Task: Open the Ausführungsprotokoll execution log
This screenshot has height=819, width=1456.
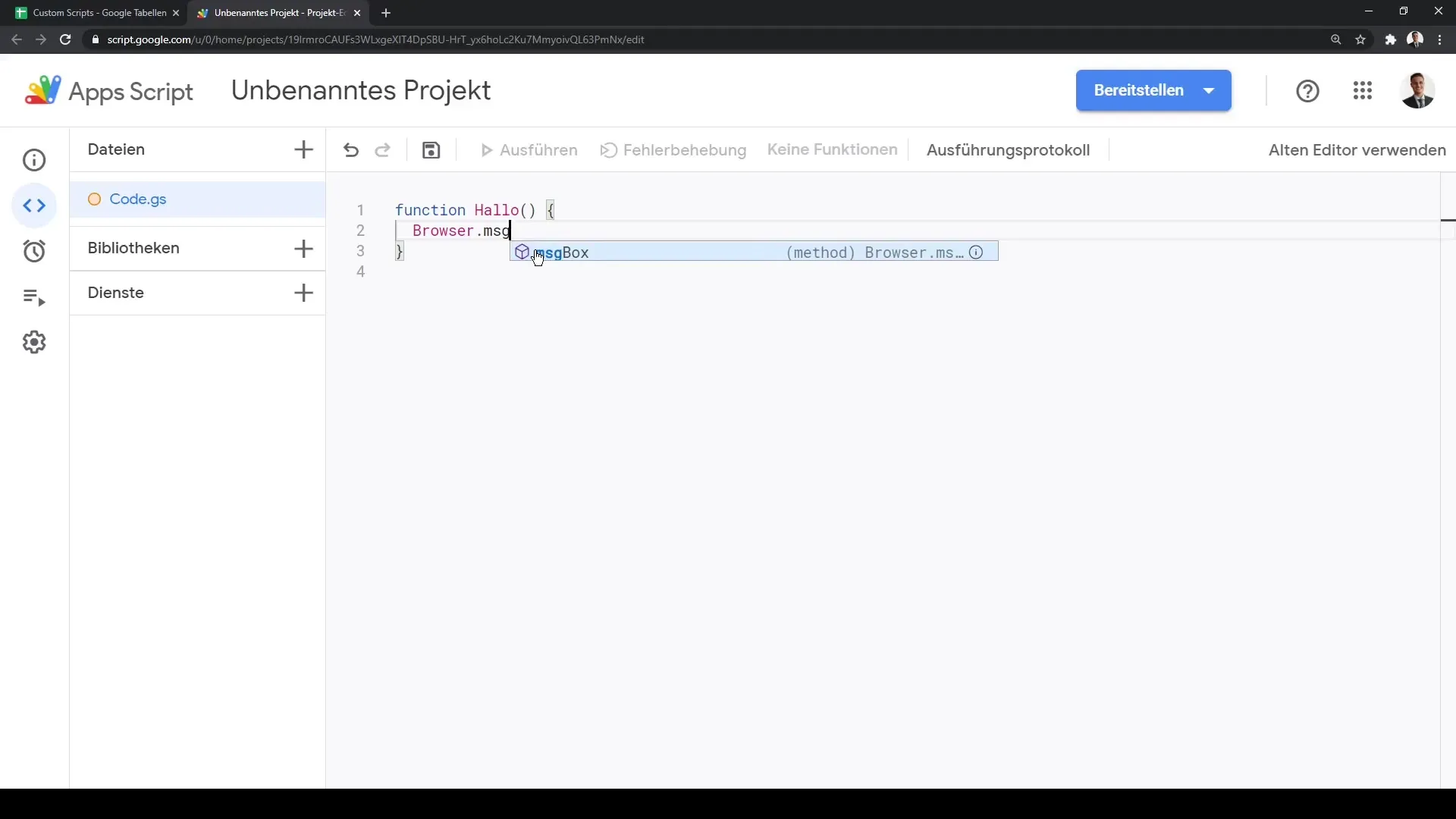Action: [x=1008, y=150]
